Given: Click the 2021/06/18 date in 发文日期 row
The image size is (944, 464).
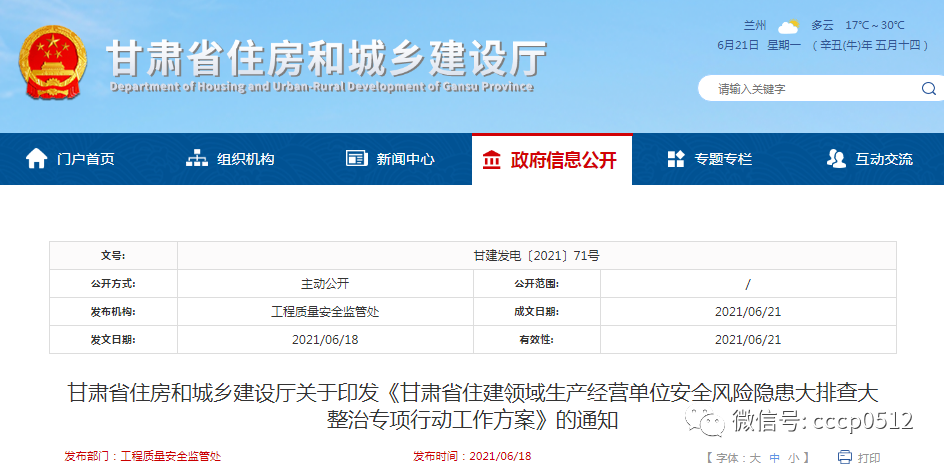Looking at the screenshot, I should [325, 339].
